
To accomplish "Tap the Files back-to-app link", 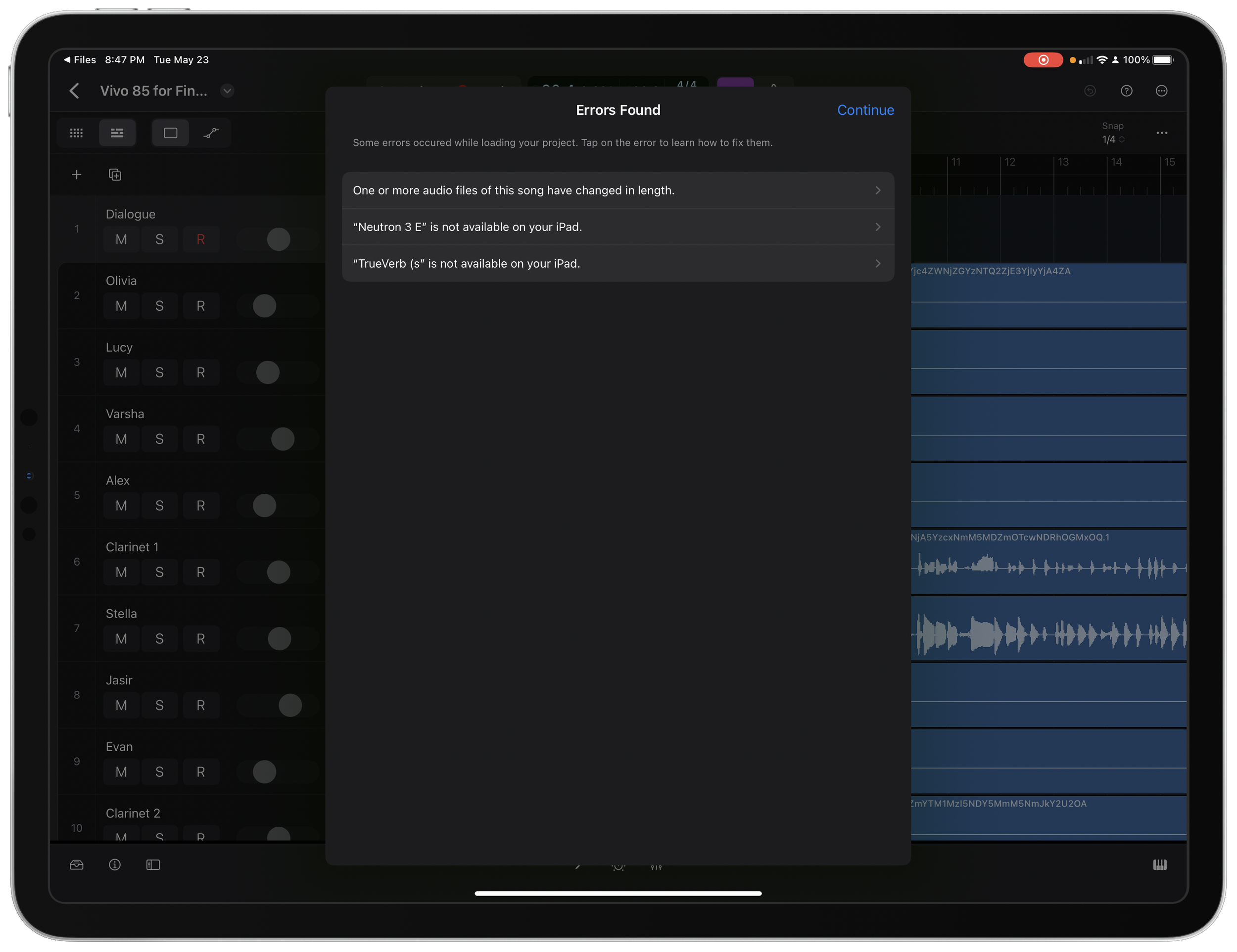I will pyautogui.click(x=80, y=60).
